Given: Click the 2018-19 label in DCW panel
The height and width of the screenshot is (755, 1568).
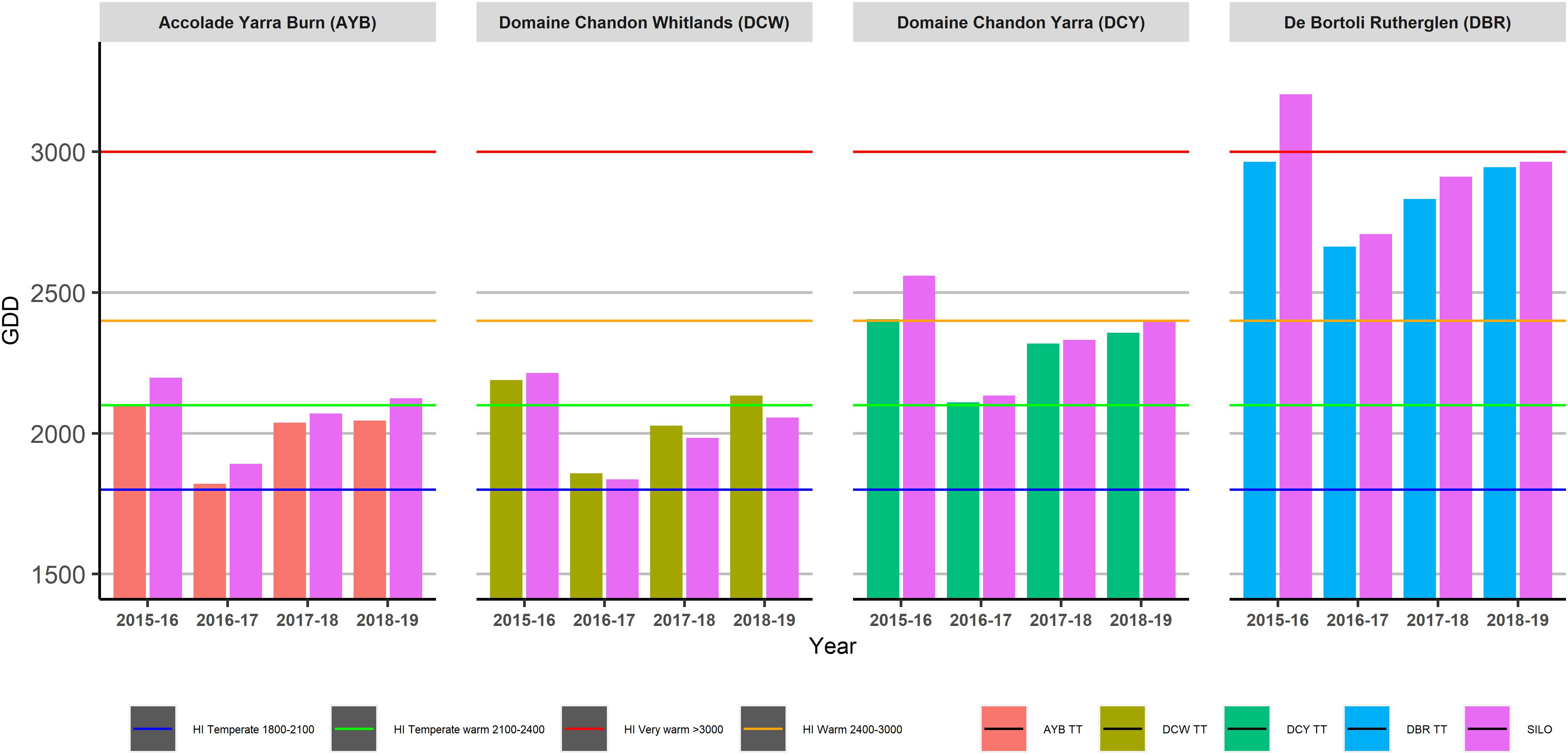Looking at the screenshot, I should (764, 620).
